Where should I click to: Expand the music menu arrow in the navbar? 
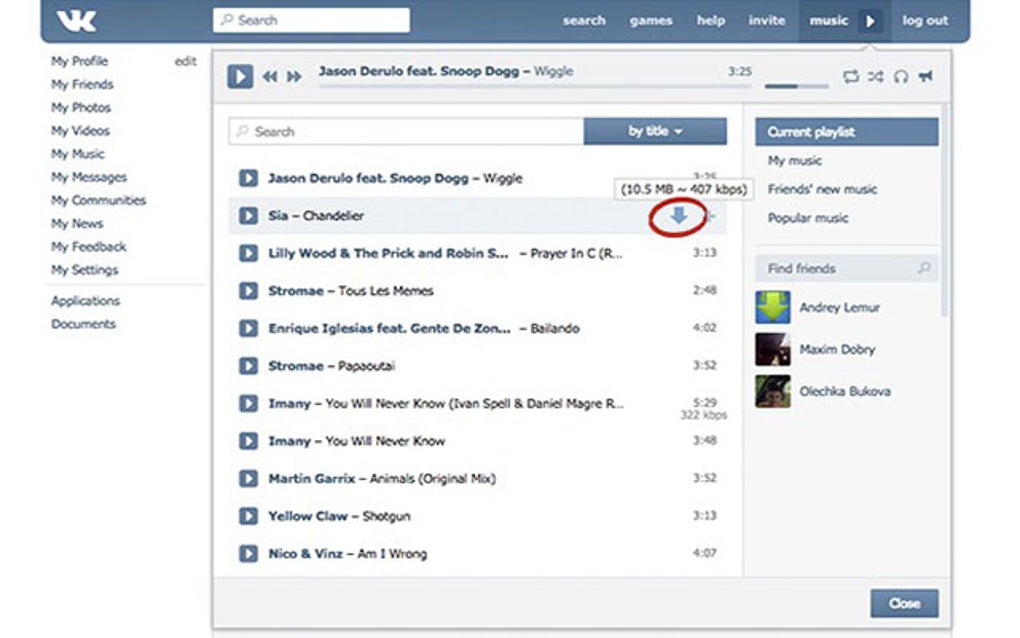(868, 19)
